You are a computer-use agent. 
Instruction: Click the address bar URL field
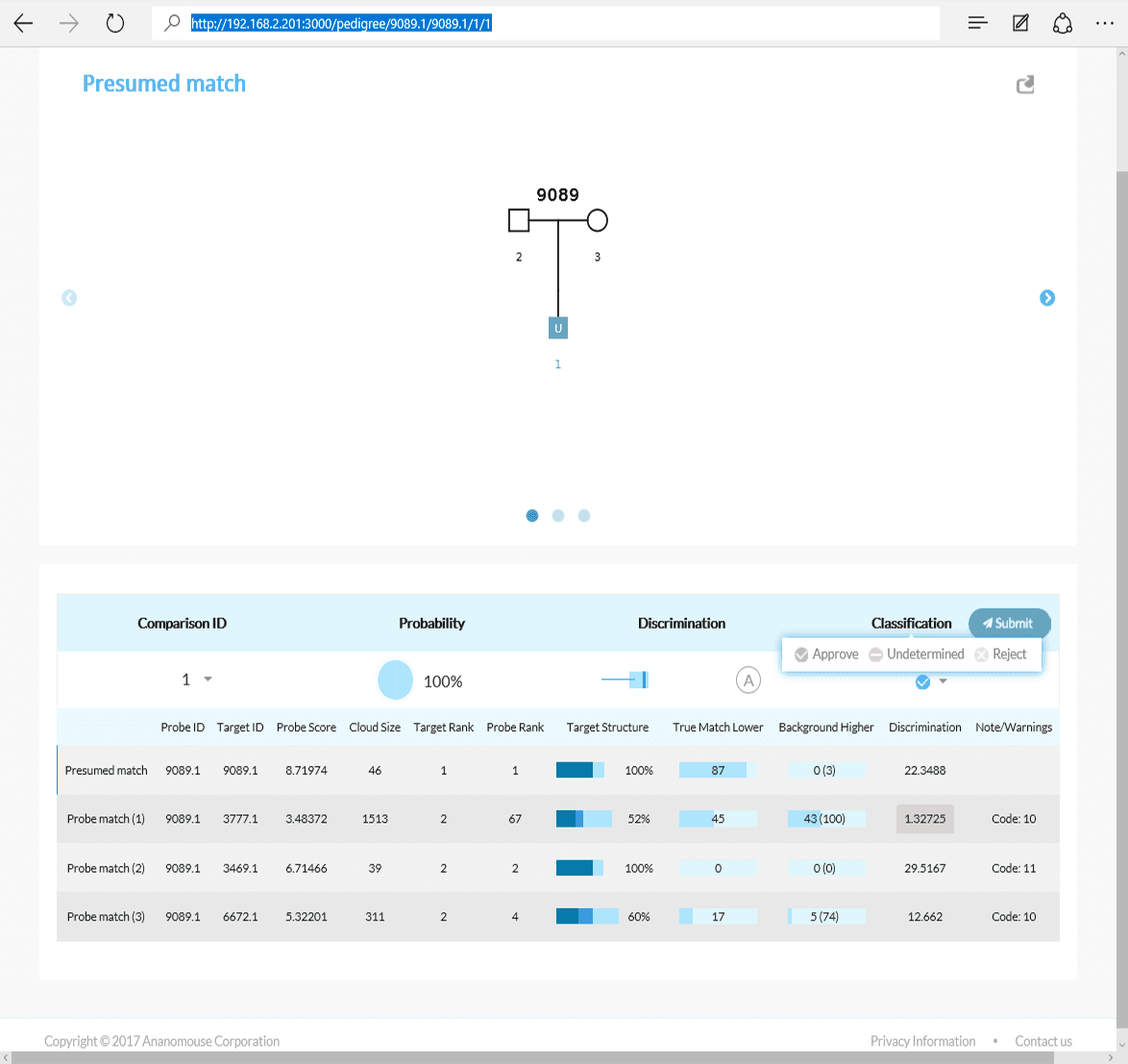546,24
